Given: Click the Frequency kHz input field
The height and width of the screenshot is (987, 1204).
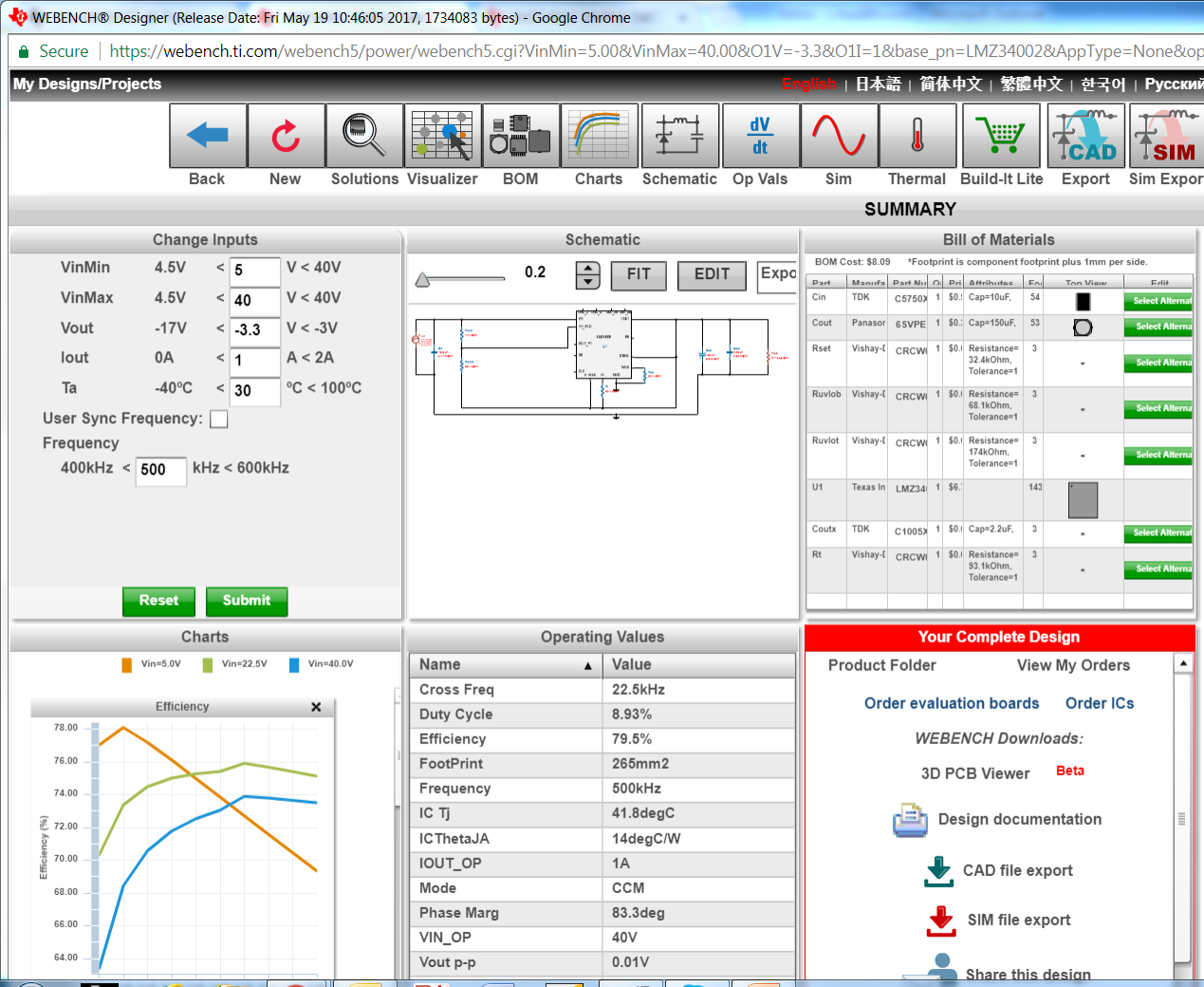Looking at the screenshot, I should click(x=161, y=471).
